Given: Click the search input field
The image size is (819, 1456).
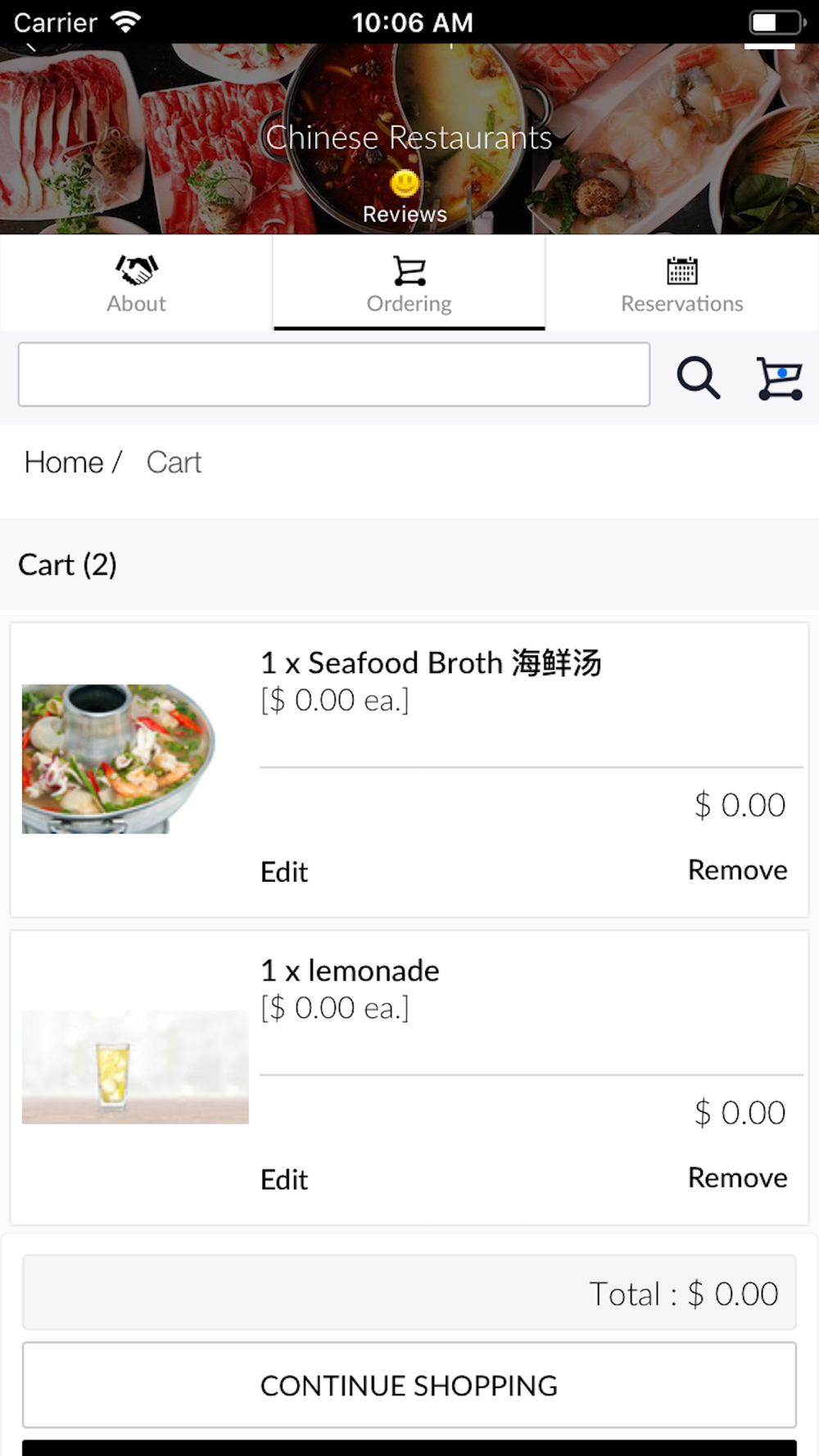Looking at the screenshot, I should coord(334,374).
